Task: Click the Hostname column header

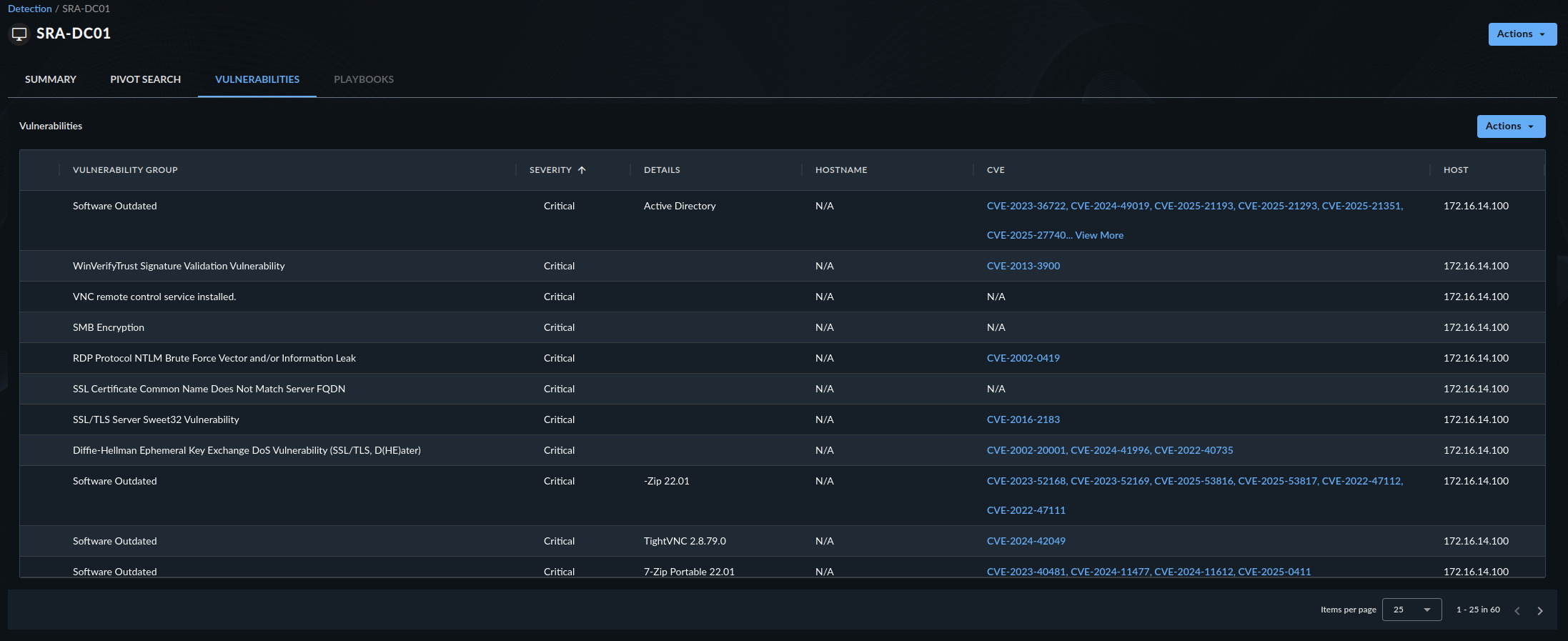Action: [840, 170]
